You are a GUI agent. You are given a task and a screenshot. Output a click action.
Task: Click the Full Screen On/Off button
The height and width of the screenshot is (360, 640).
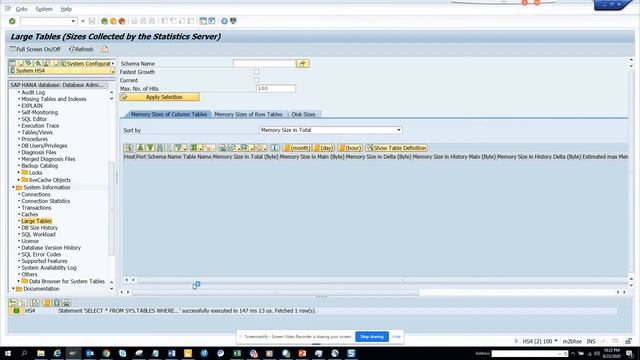click(35, 49)
